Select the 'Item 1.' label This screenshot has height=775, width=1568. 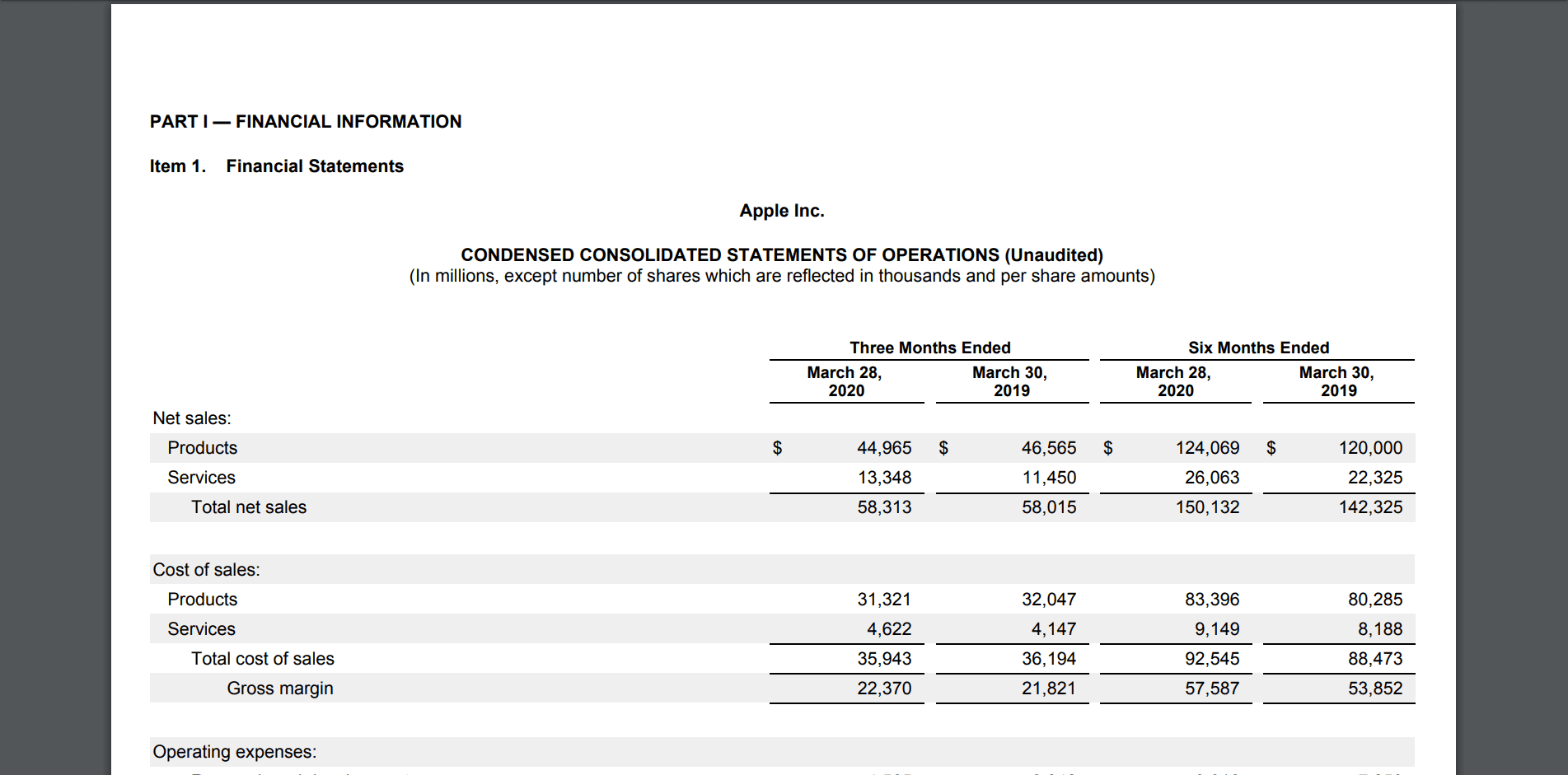(178, 166)
